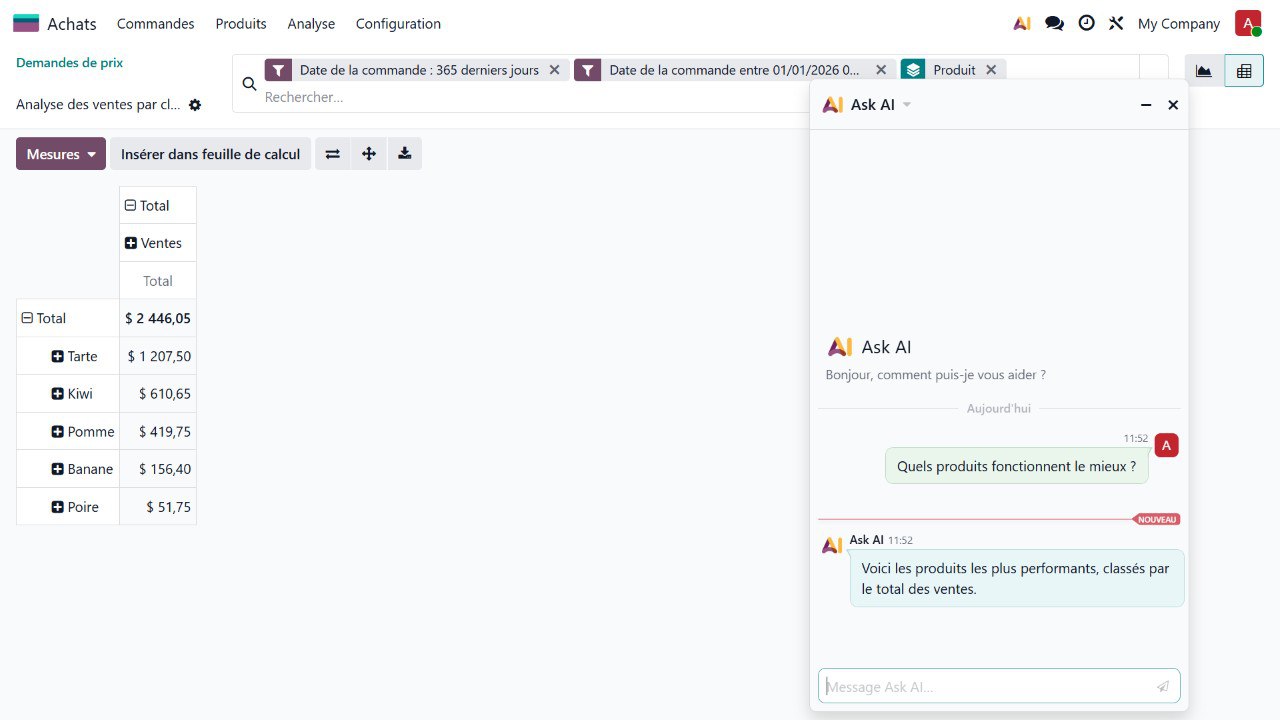Open the Ask AI title dropdown
The image size is (1280, 720).
[x=907, y=105]
